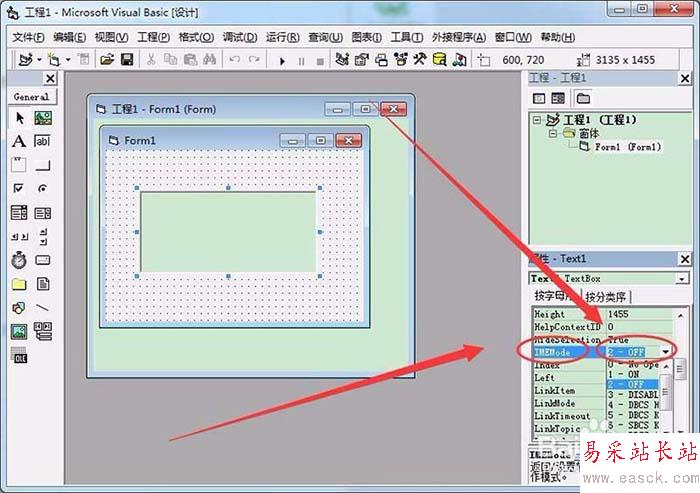The width and height of the screenshot is (700, 493).
Task: Click the End stop button in the toolbar
Action: (x=320, y=62)
